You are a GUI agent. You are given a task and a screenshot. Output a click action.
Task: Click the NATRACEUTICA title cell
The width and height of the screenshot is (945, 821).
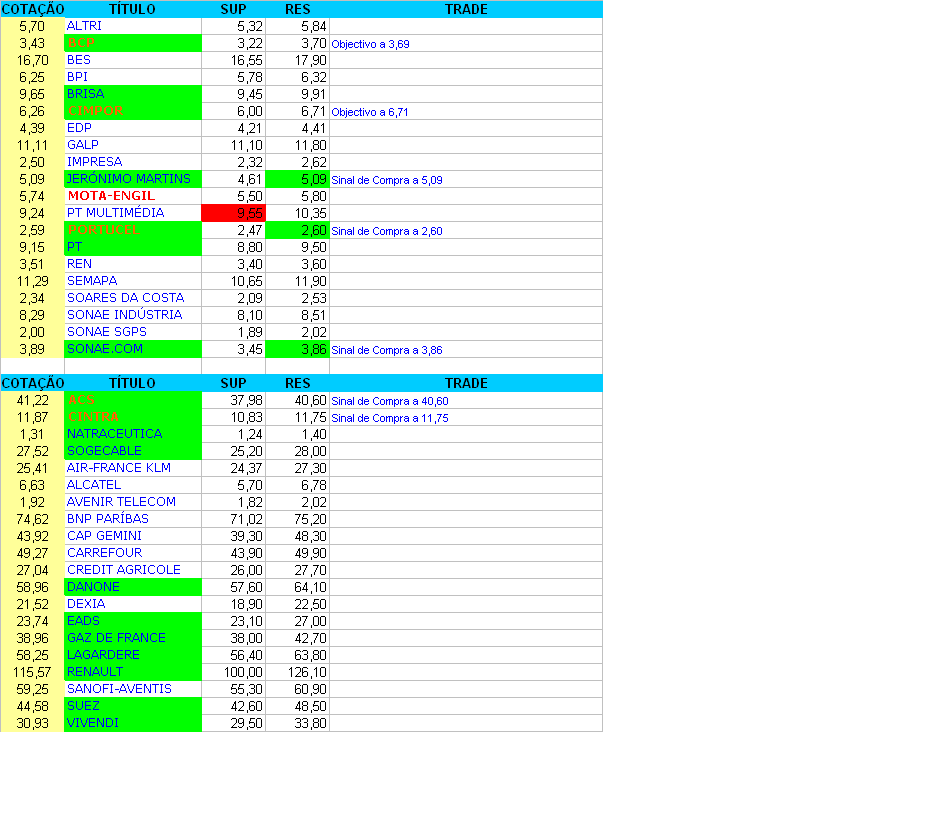coord(133,433)
